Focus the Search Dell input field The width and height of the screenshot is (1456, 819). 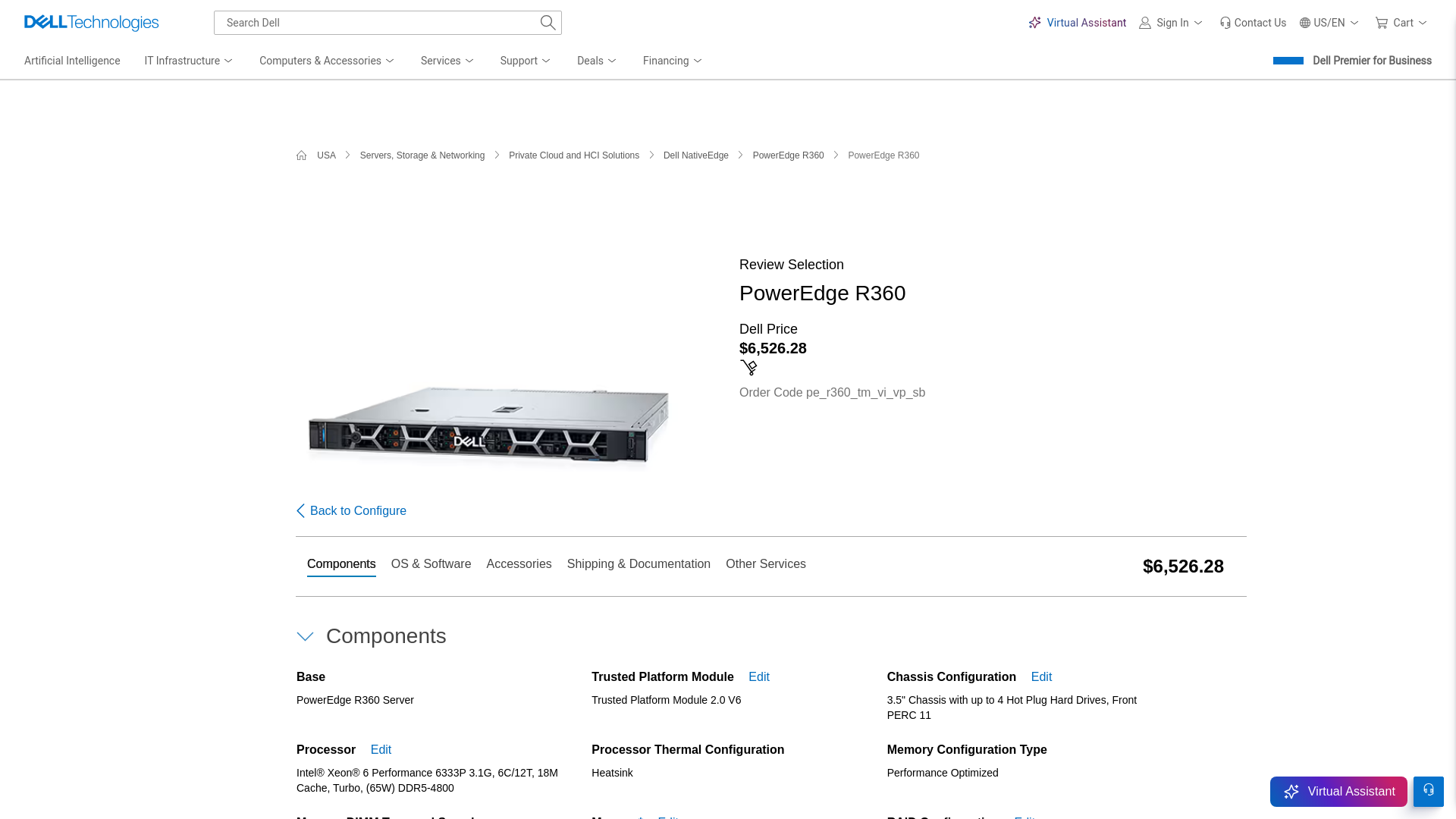tap(375, 23)
